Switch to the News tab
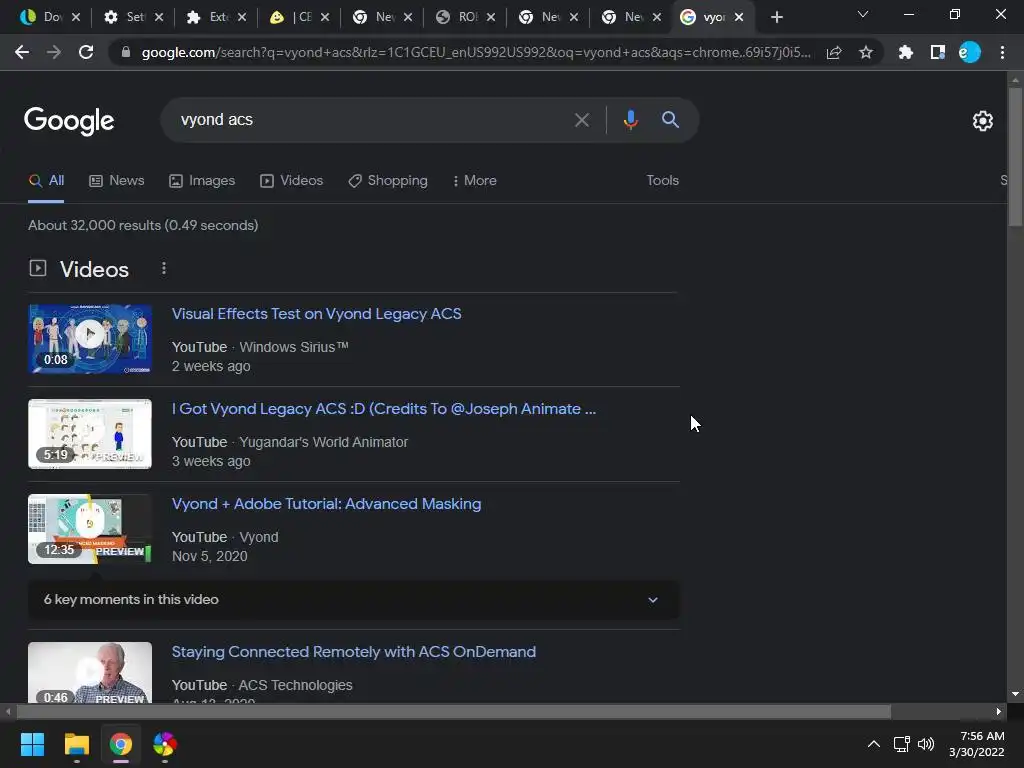The width and height of the screenshot is (1024, 768). tap(117, 181)
